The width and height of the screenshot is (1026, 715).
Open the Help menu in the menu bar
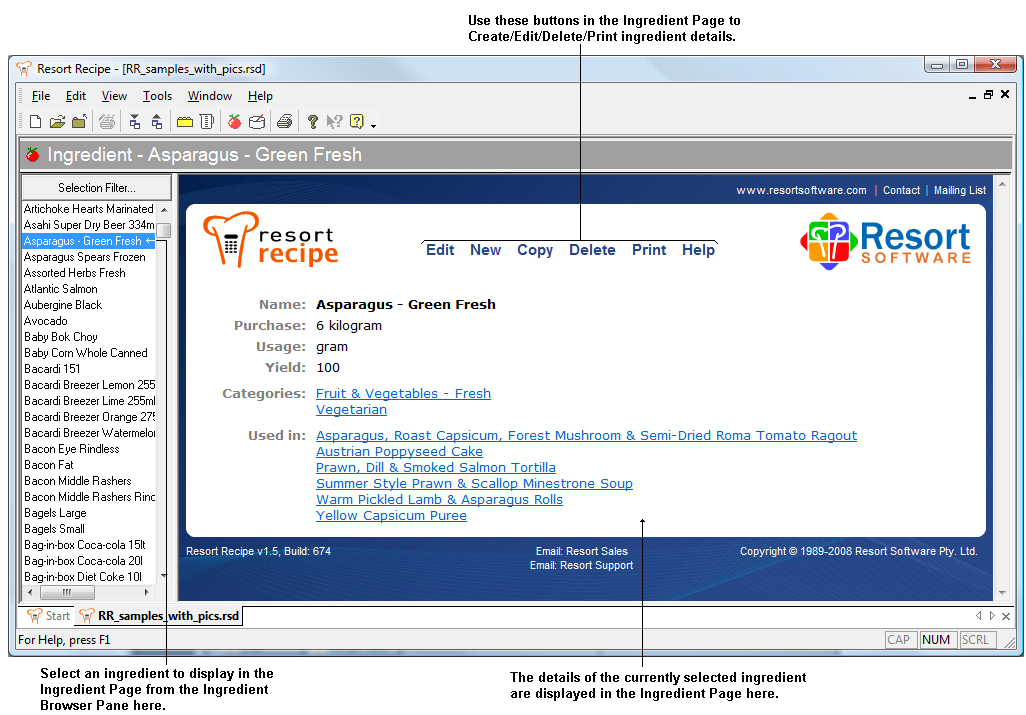coord(260,96)
